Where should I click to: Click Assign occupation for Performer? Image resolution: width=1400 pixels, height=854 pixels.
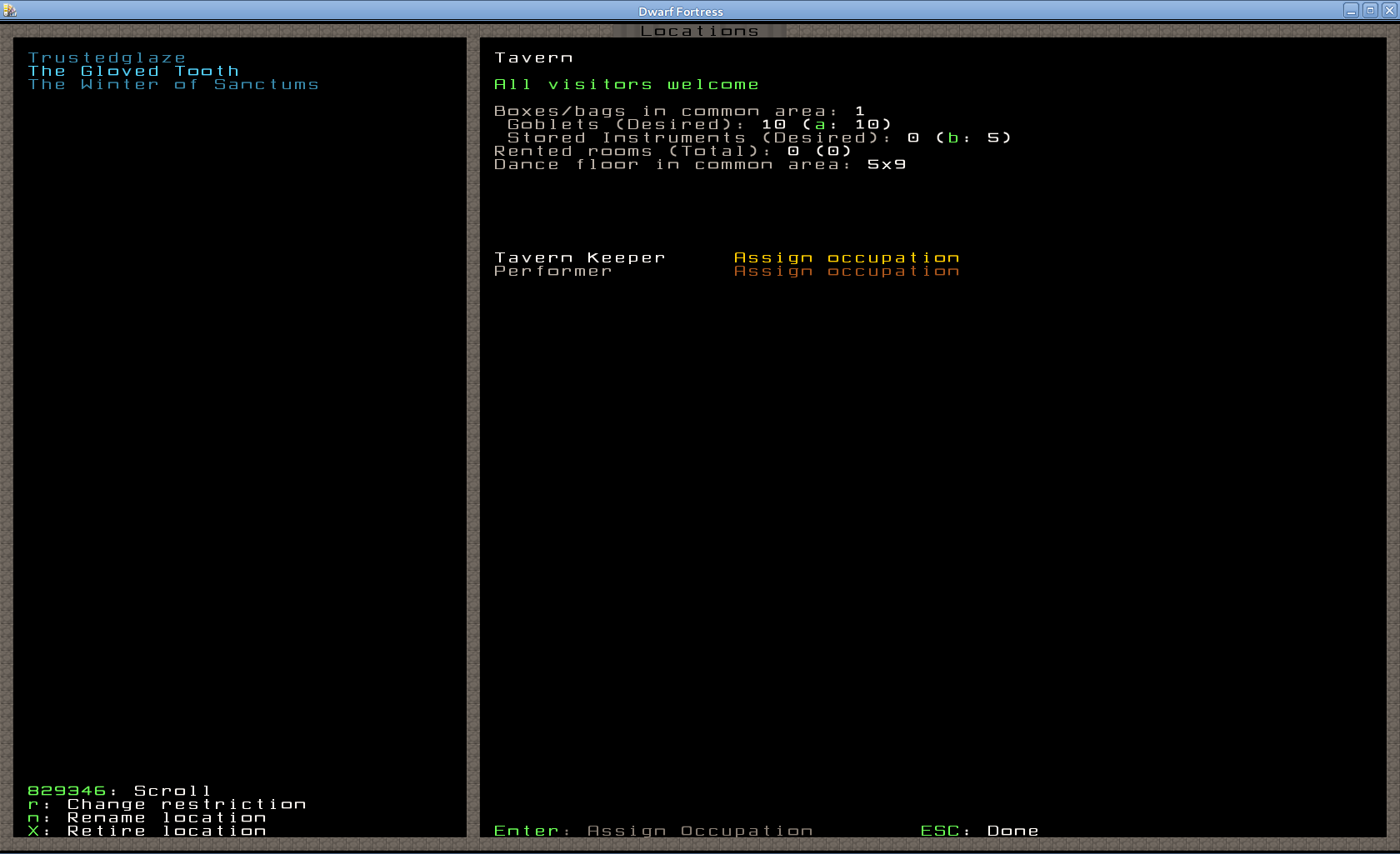click(x=846, y=272)
